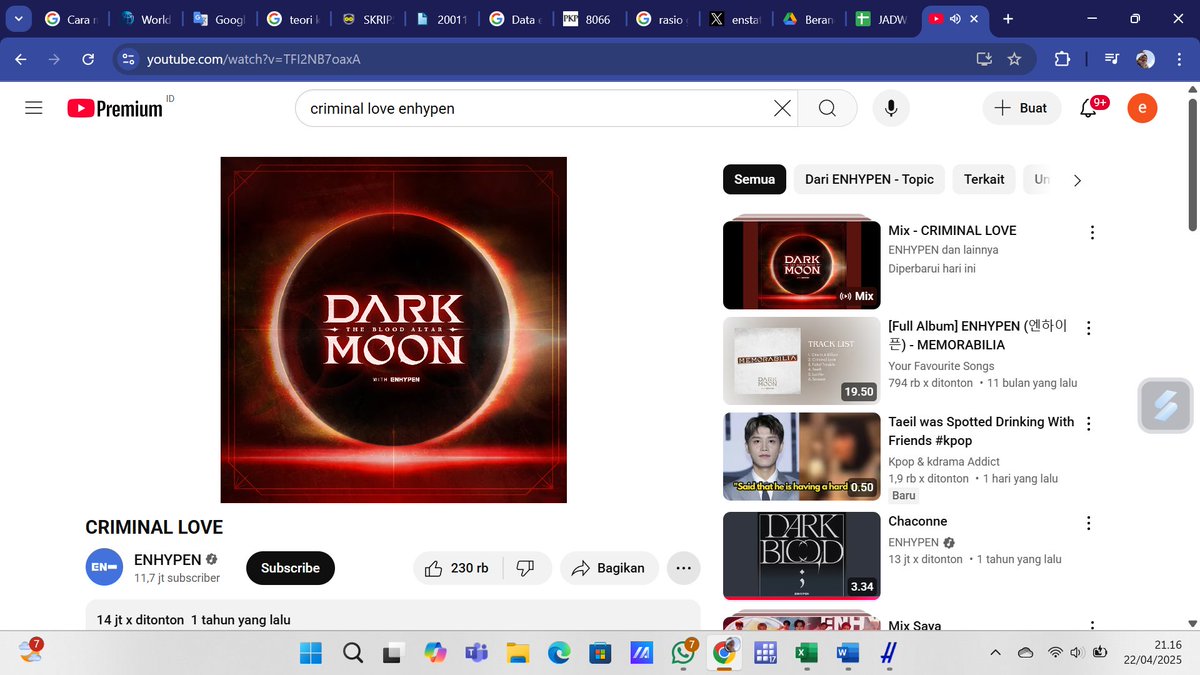Click the Dark Moon video player
This screenshot has height=675, width=1200.
click(x=394, y=330)
